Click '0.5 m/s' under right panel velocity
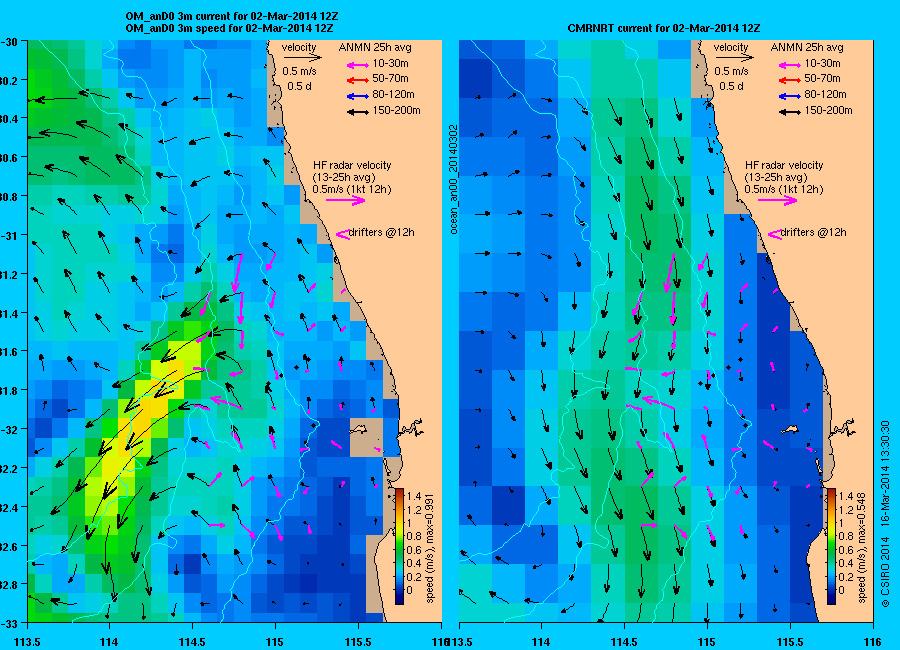 731,71
